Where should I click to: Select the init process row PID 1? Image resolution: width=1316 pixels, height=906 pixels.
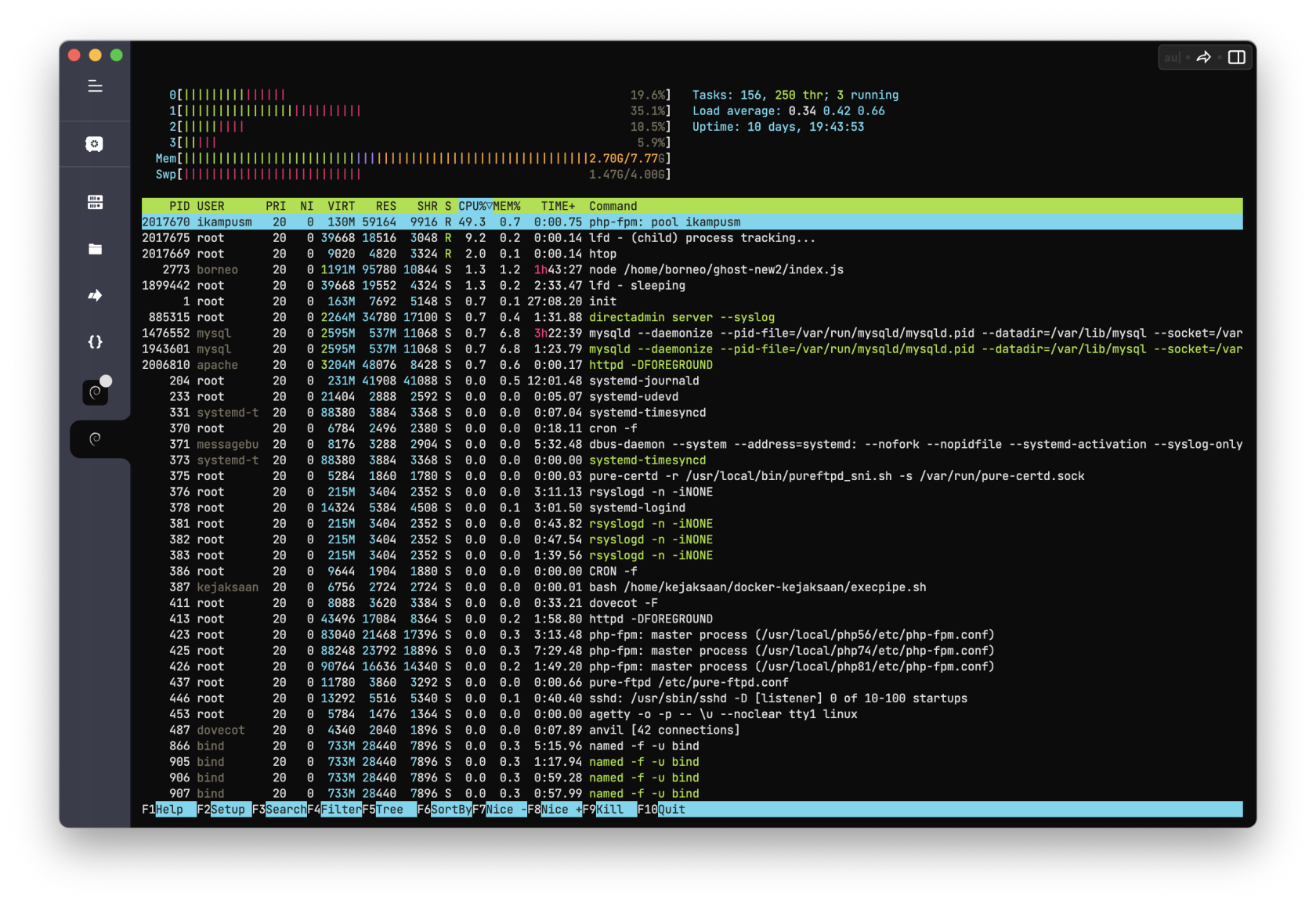692,301
